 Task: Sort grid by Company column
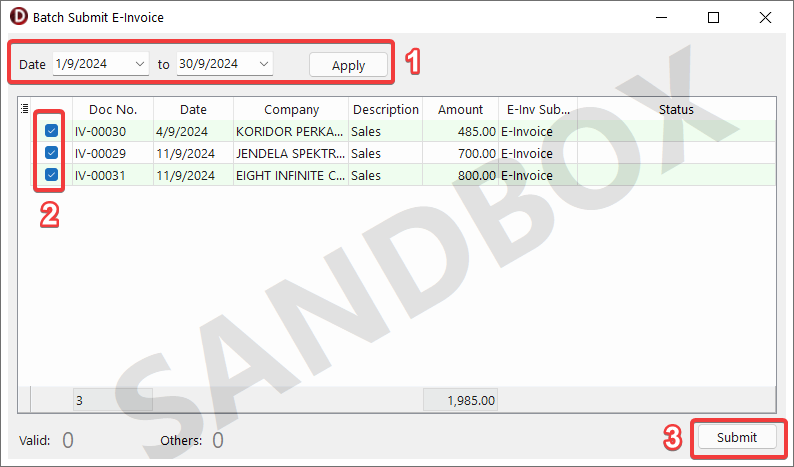291,109
